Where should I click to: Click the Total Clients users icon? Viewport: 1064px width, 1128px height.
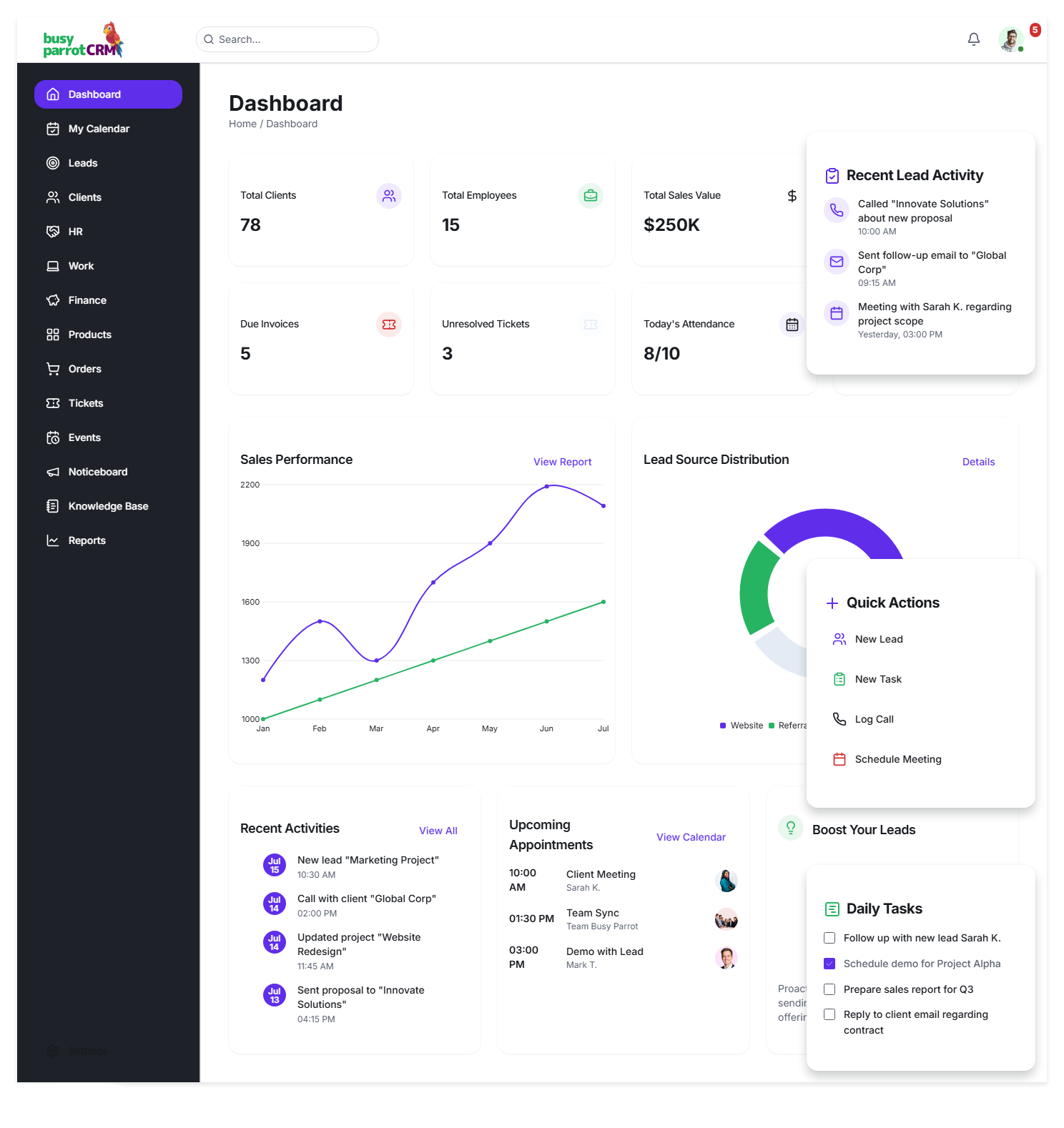click(x=388, y=196)
